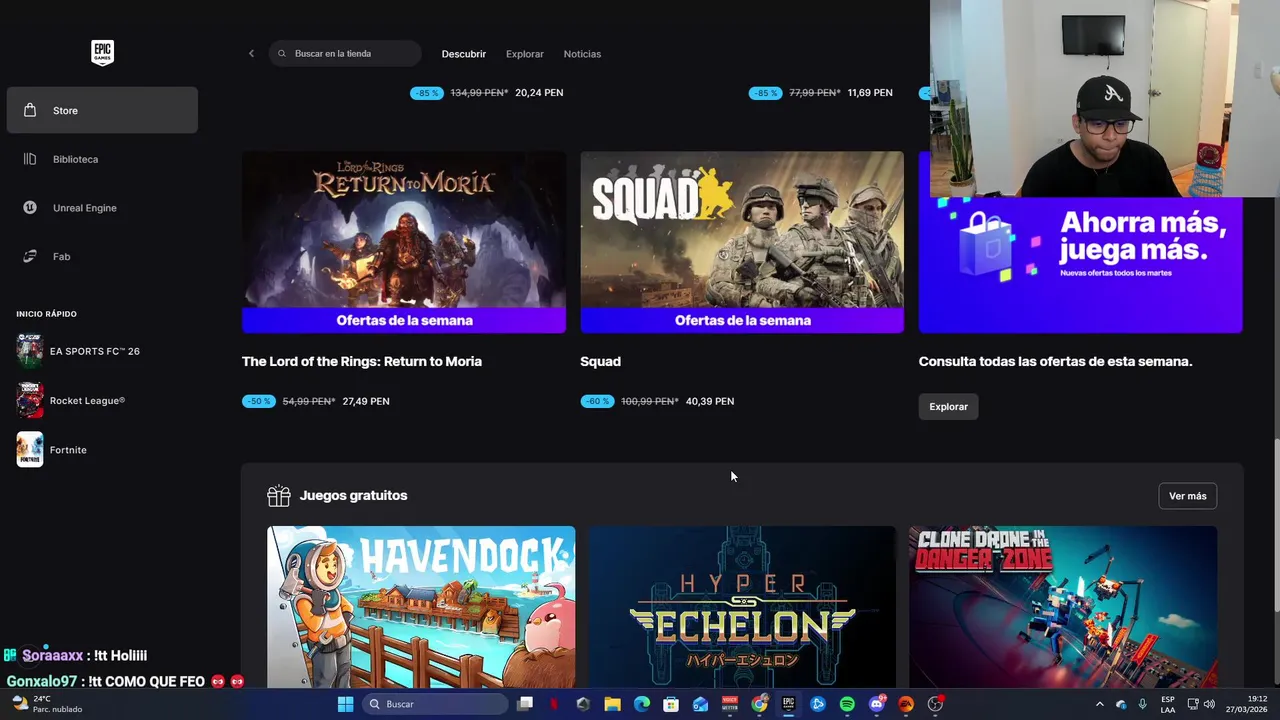Click the search magnifier icon in store
This screenshot has width=1280, height=720.
click(282, 54)
